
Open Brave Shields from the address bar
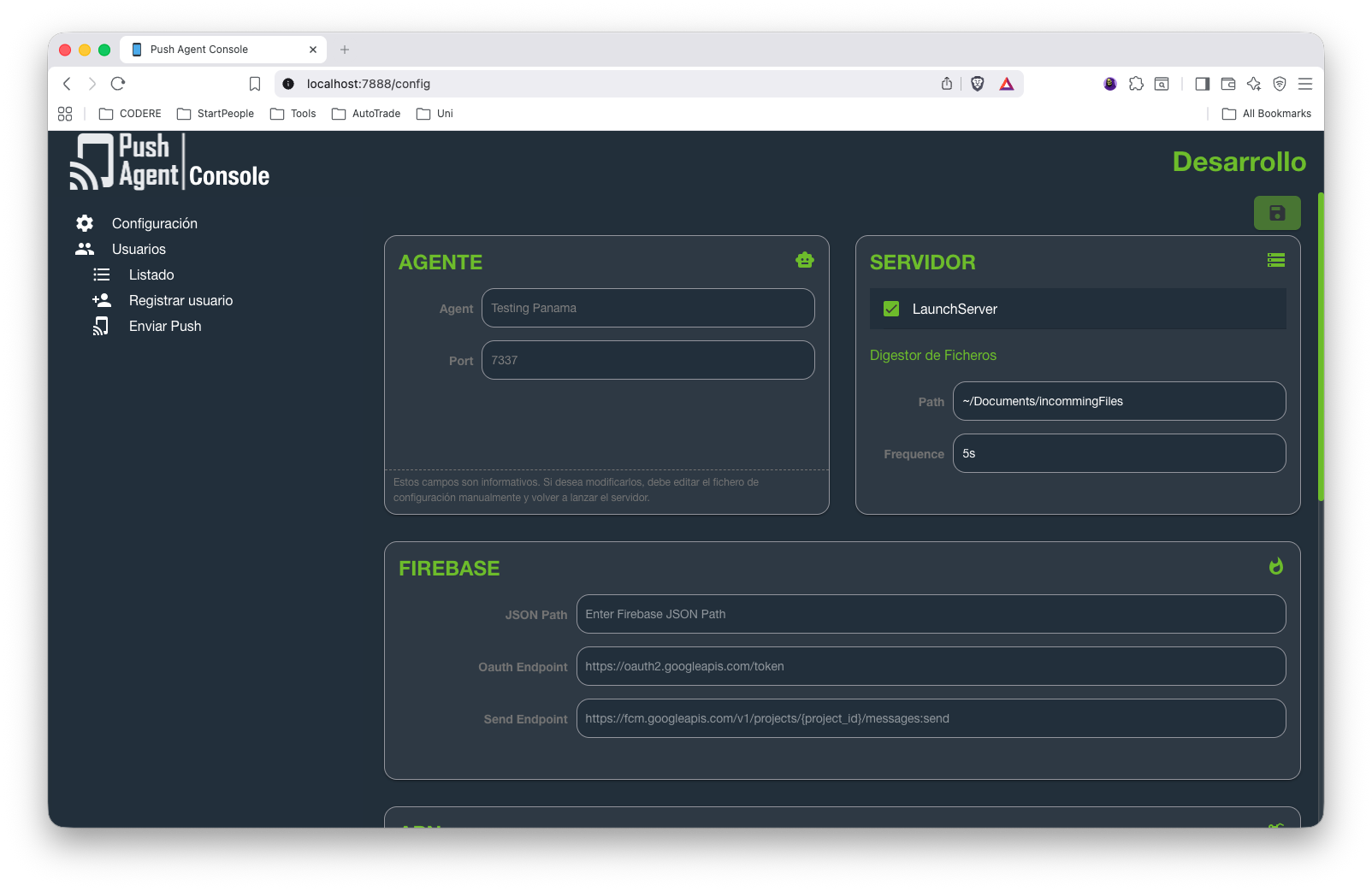(977, 84)
